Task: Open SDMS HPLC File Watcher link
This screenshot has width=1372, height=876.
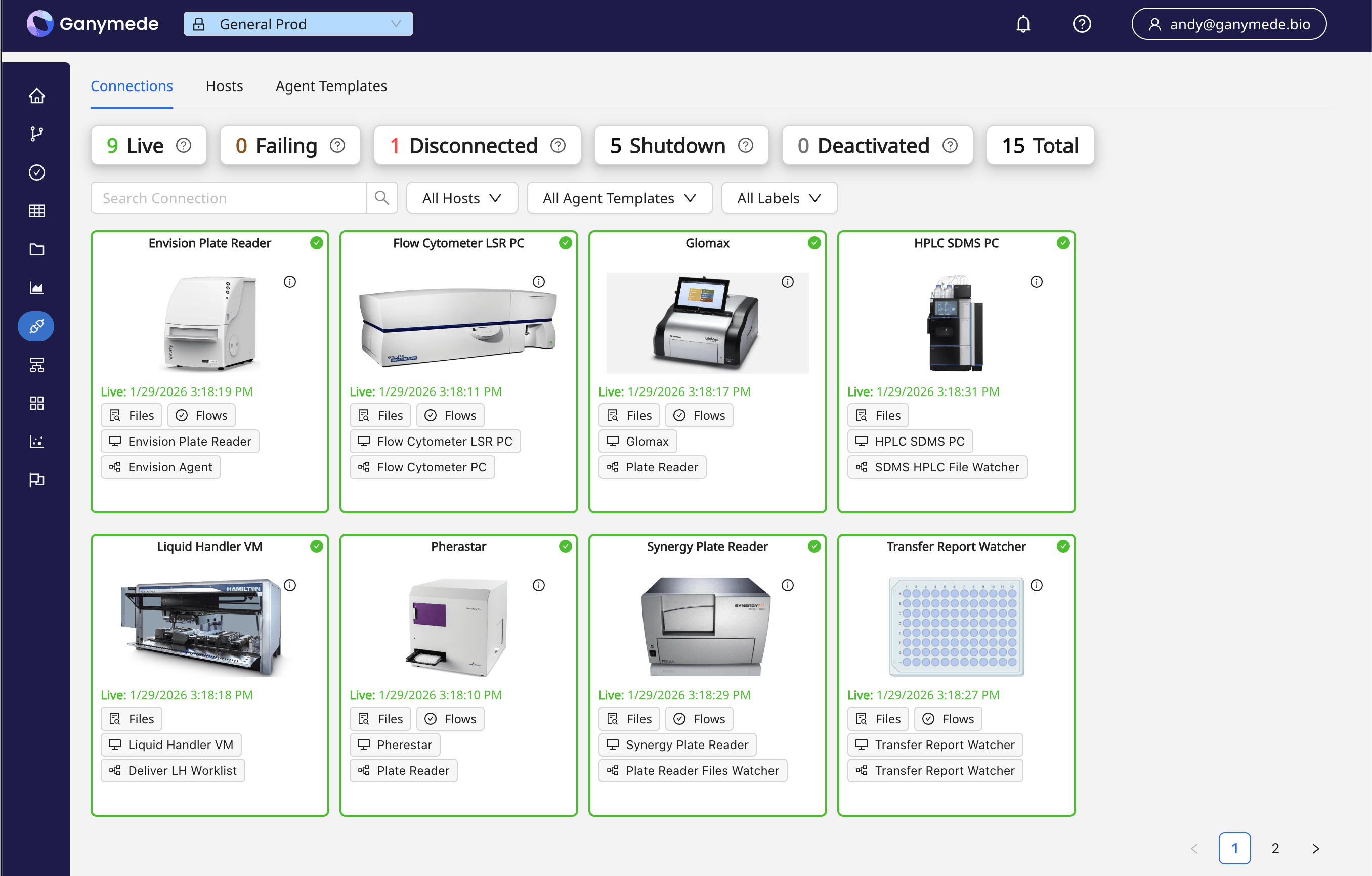Action: 937,467
